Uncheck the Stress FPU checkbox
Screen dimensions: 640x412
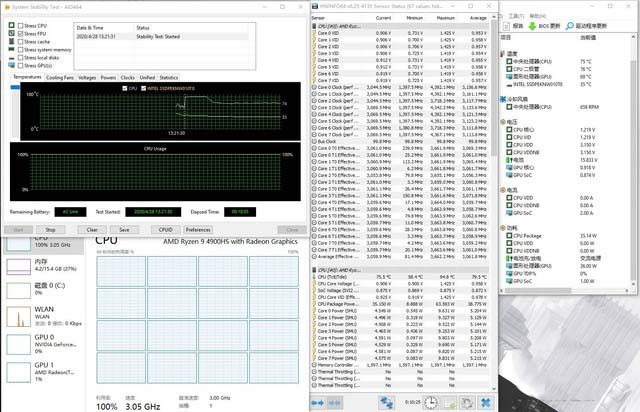pyautogui.click(x=20, y=33)
